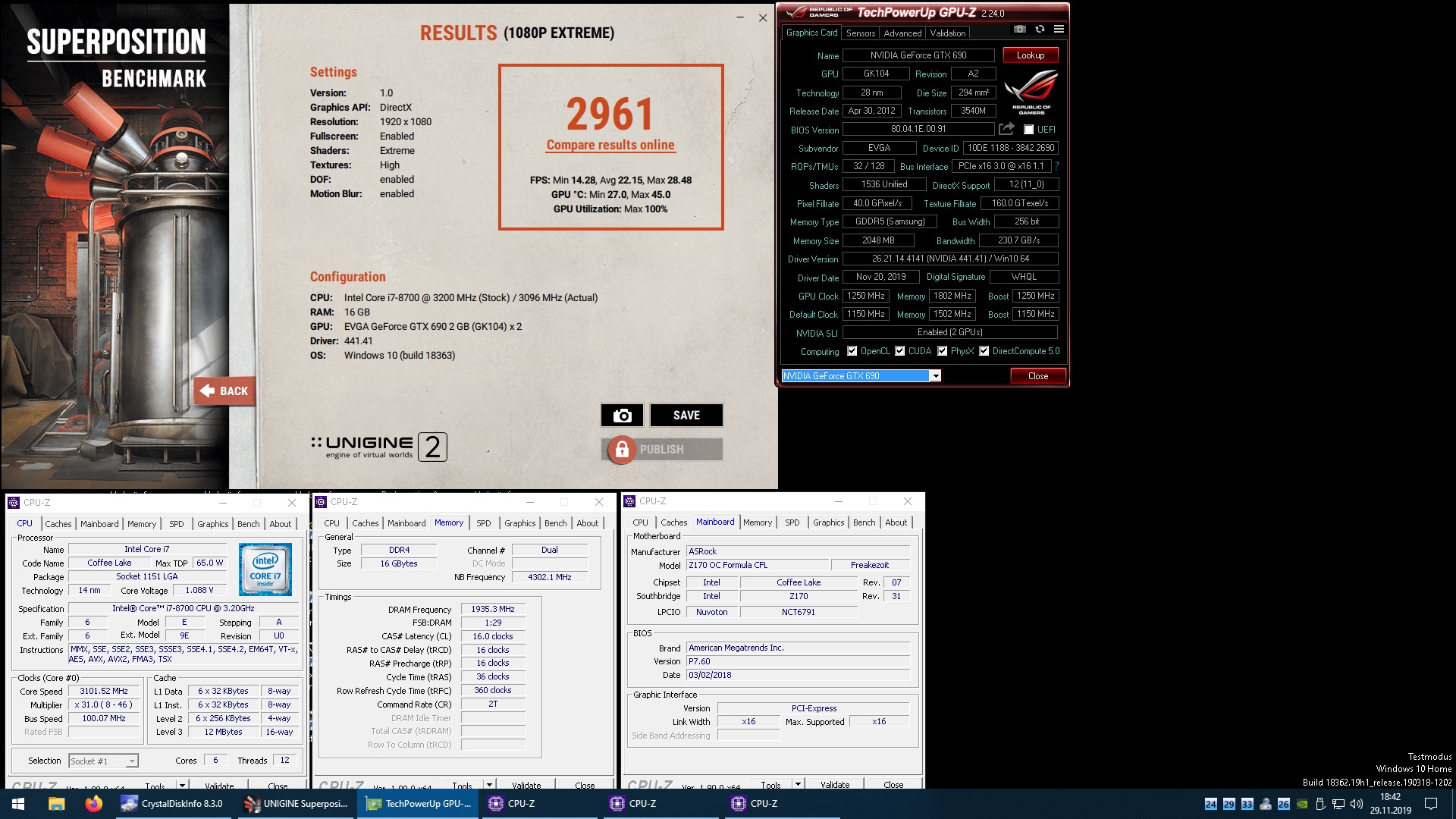Open Memory tab in the CPU-Z Mainboard window
The height and width of the screenshot is (819, 1456).
pyautogui.click(x=757, y=522)
